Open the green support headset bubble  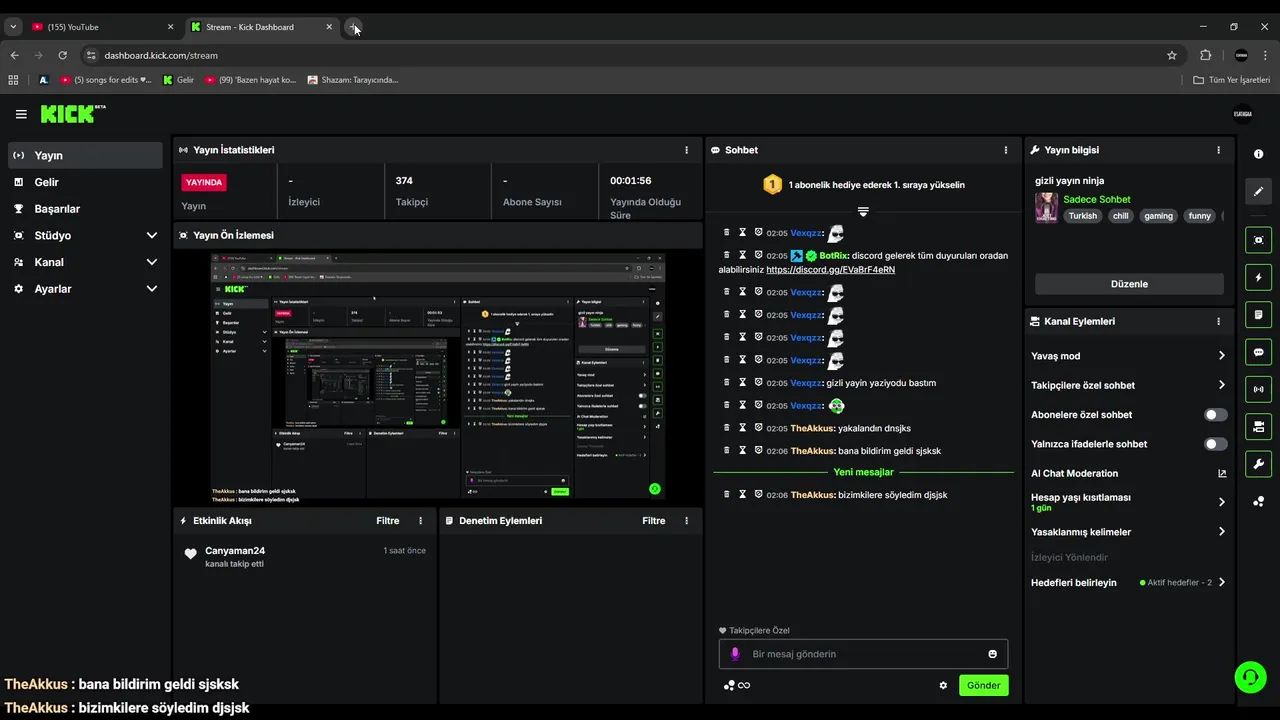pos(1249,677)
